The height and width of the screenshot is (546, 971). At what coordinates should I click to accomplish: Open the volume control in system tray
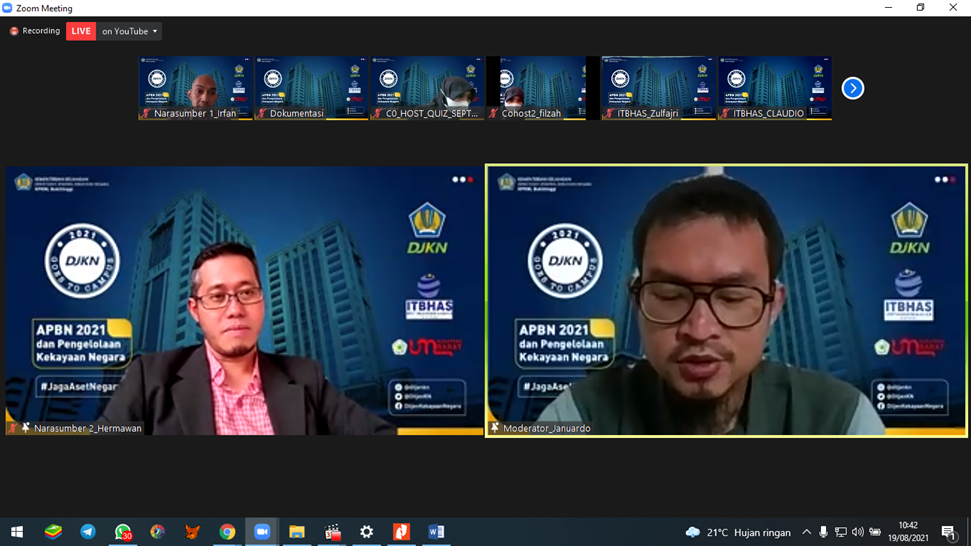(857, 533)
